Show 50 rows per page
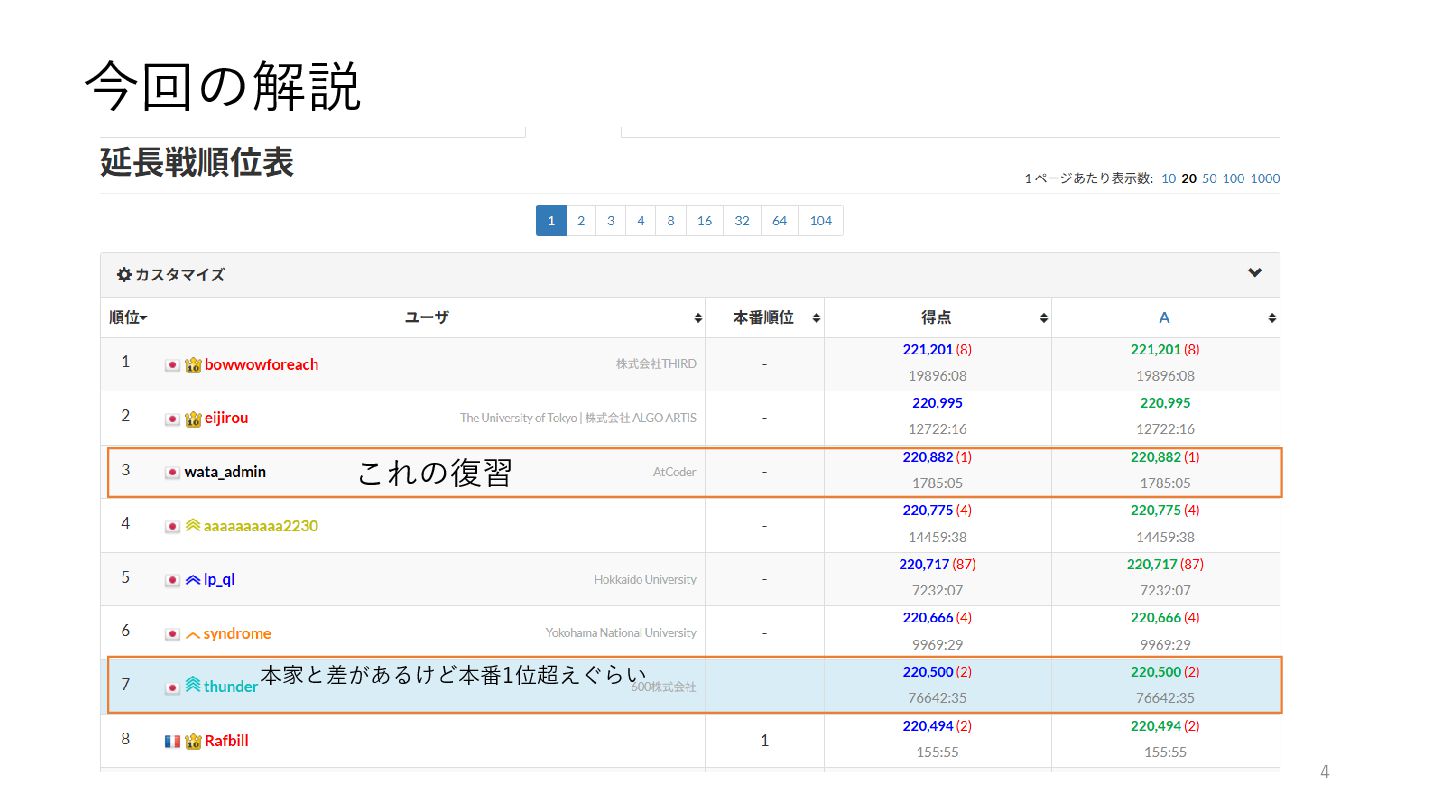This screenshot has height=810, width=1440. click(1209, 179)
